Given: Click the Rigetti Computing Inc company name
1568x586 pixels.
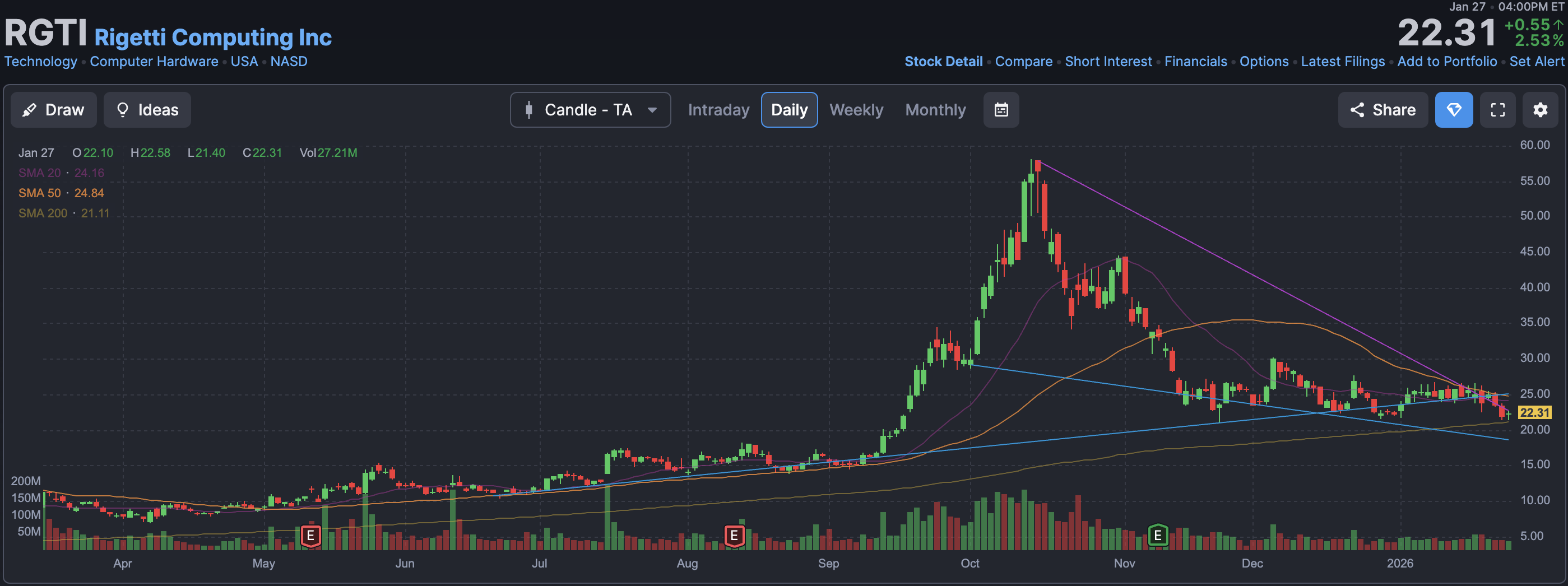Looking at the screenshot, I should coord(213,38).
